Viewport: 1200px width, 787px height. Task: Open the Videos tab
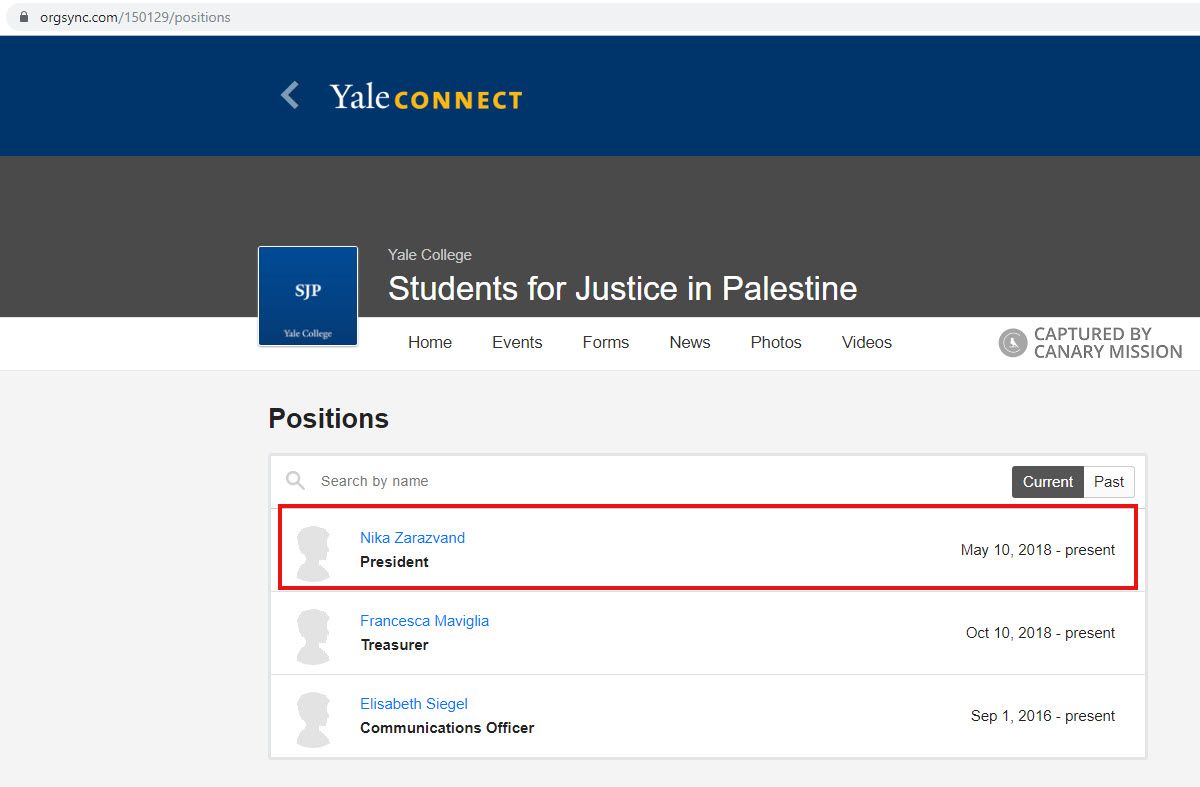(x=867, y=342)
